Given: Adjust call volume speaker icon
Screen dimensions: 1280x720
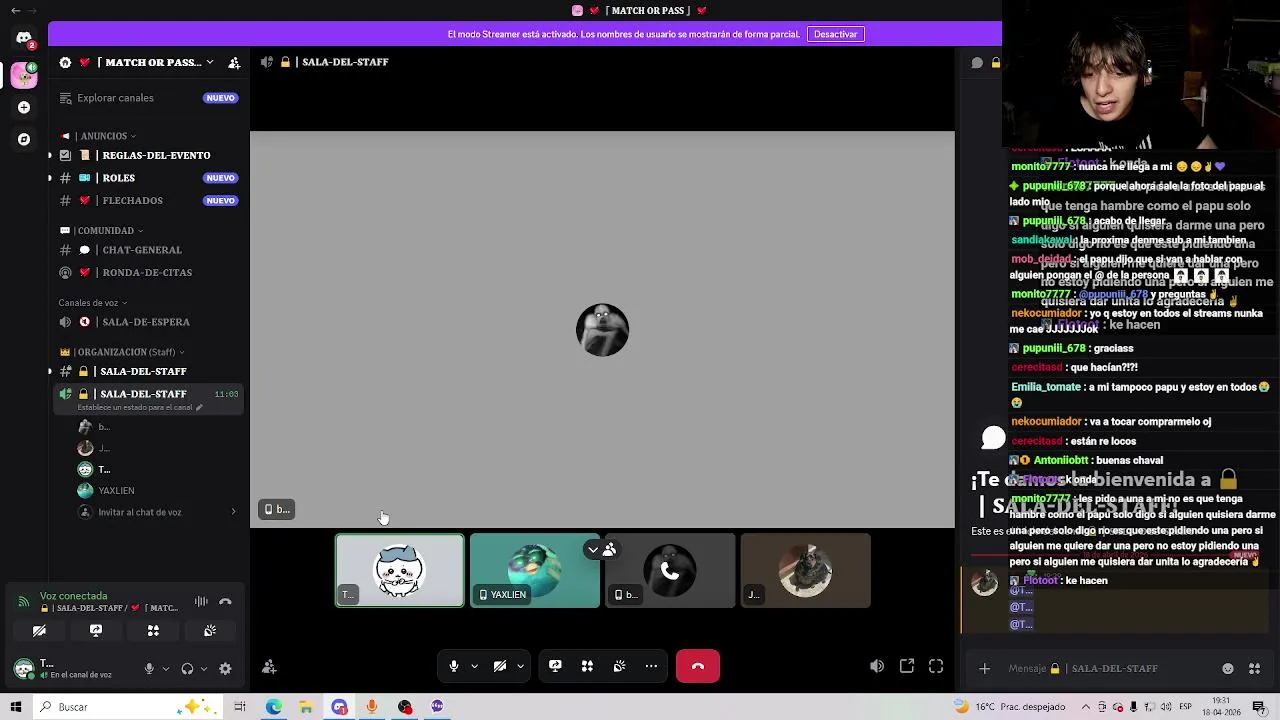Looking at the screenshot, I should coord(877,666).
